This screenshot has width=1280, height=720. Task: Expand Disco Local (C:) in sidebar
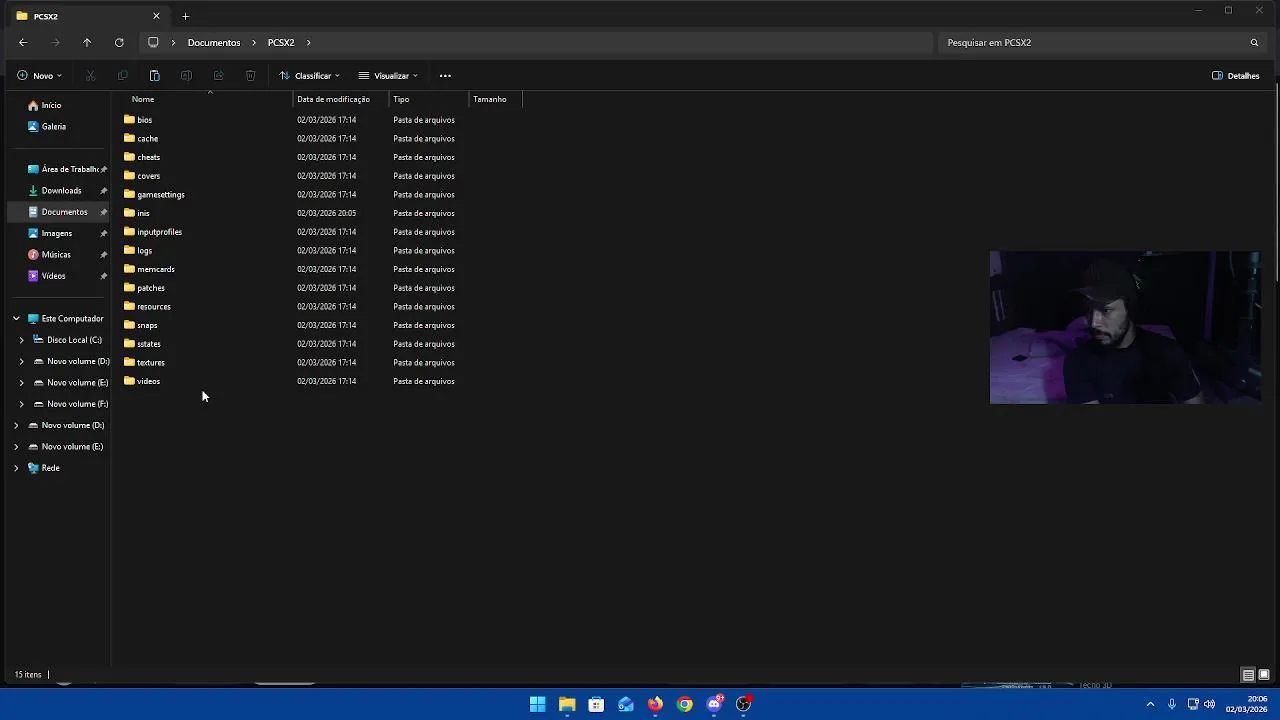(x=22, y=340)
